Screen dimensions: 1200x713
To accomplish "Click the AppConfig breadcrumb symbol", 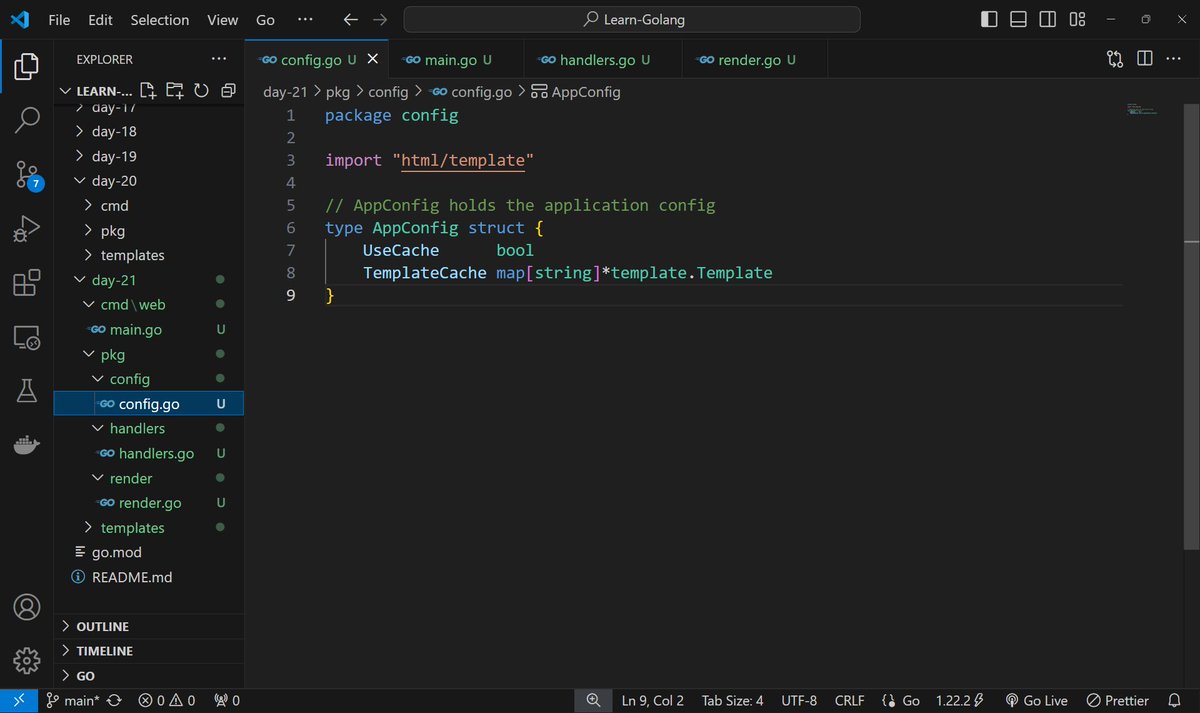I will point(576,92).
